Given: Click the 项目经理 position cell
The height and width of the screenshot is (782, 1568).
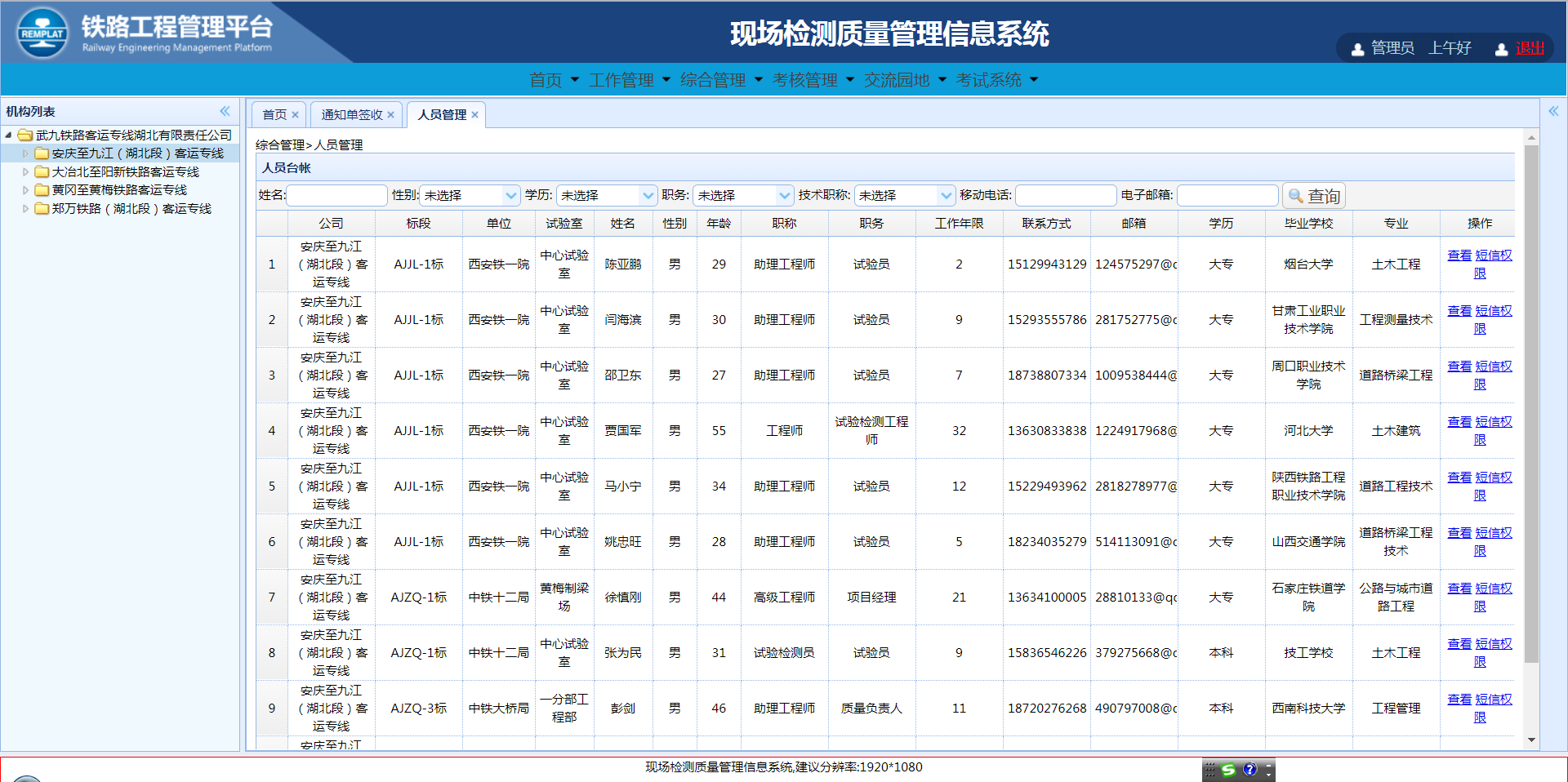Looking at the screenshot, I should coord(871,598).
